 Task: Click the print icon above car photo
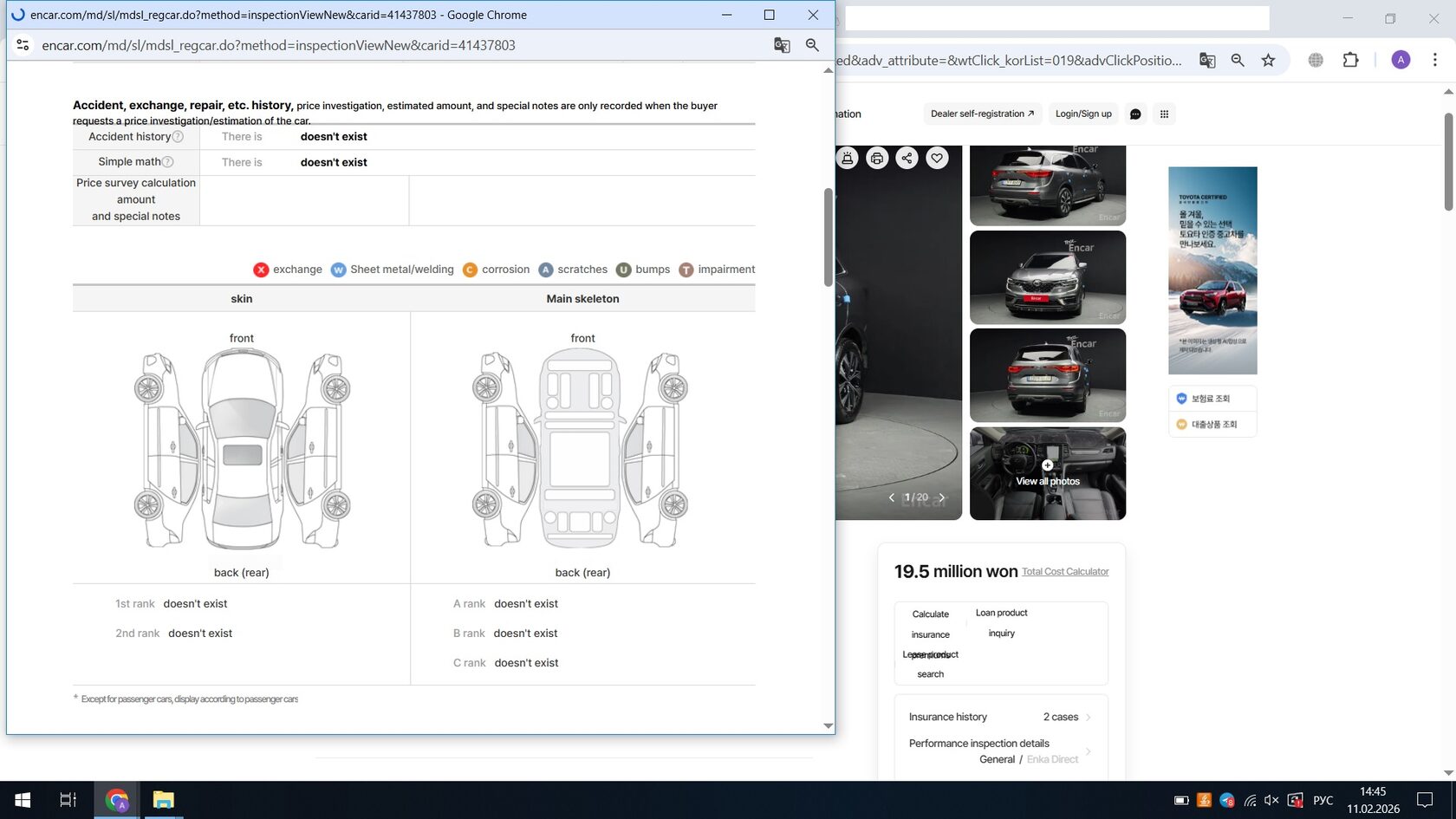(877, 158)
